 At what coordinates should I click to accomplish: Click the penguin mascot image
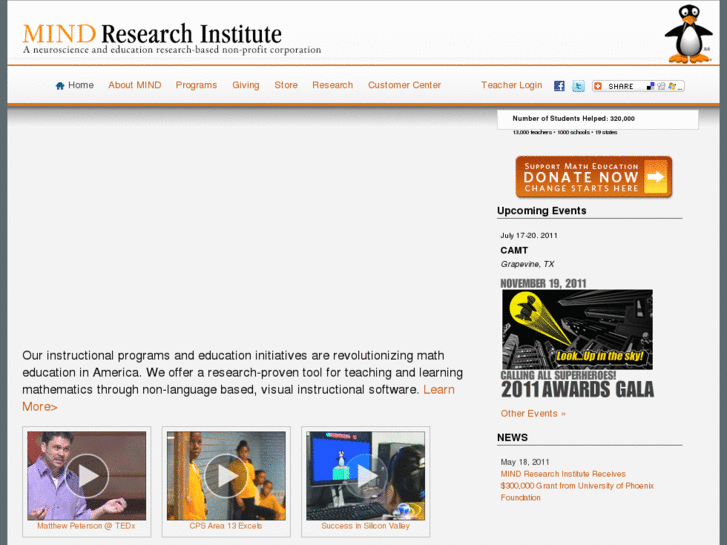coord(689,34)
